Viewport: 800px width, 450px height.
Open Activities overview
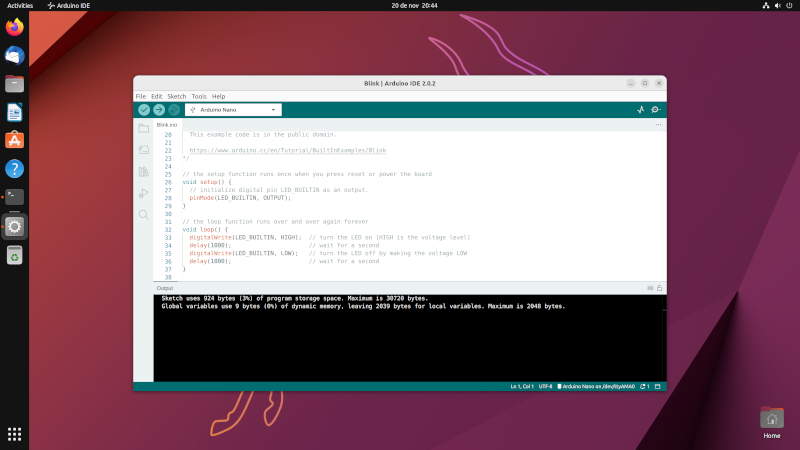[20, 6]
